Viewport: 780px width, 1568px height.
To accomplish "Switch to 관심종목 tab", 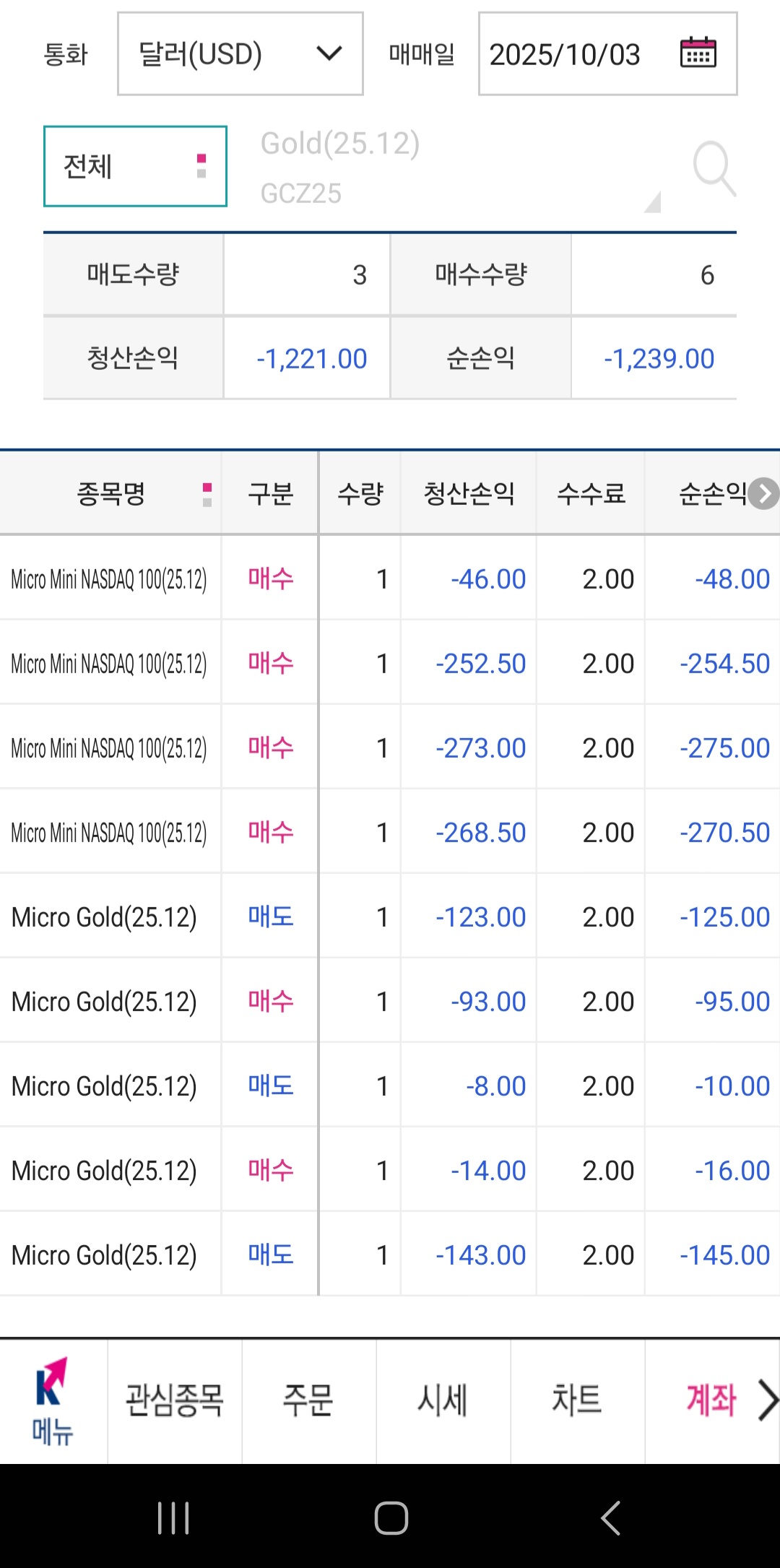I will pos(175,1400).
